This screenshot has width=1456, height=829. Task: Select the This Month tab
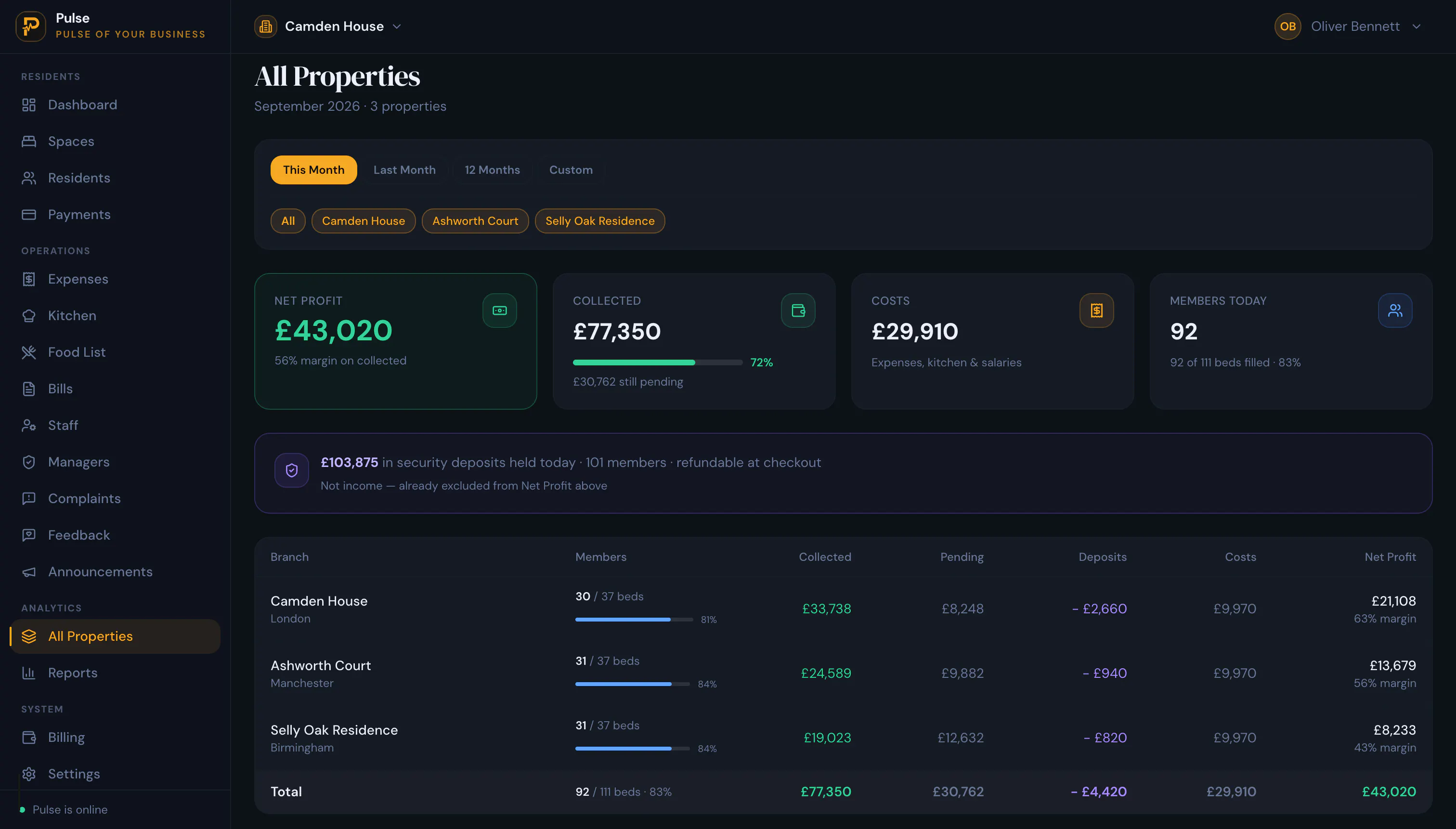coord(314,169)
